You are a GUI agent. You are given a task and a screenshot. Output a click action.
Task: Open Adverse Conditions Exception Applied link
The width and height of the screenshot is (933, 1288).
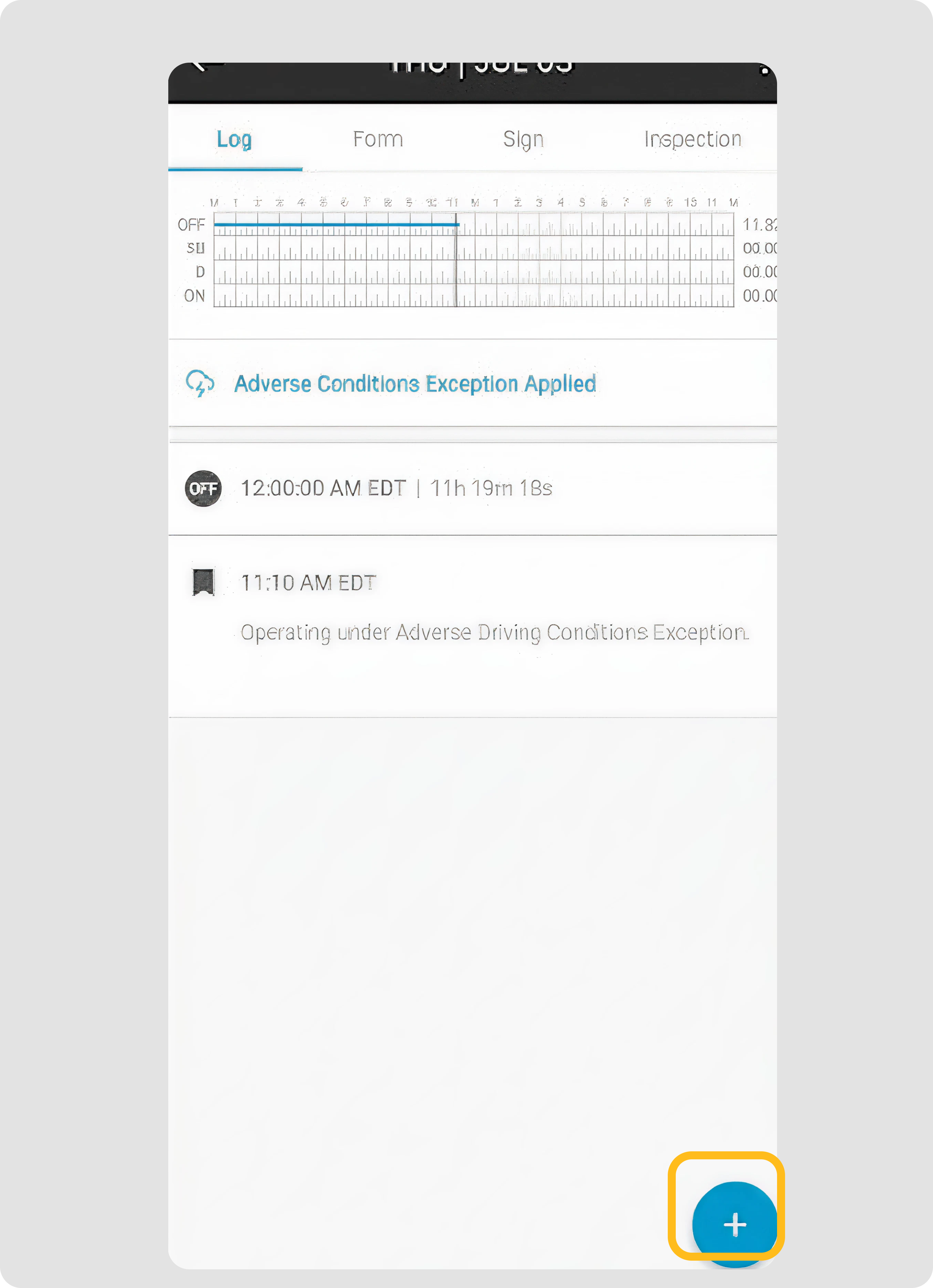click(x=415, y=384)
